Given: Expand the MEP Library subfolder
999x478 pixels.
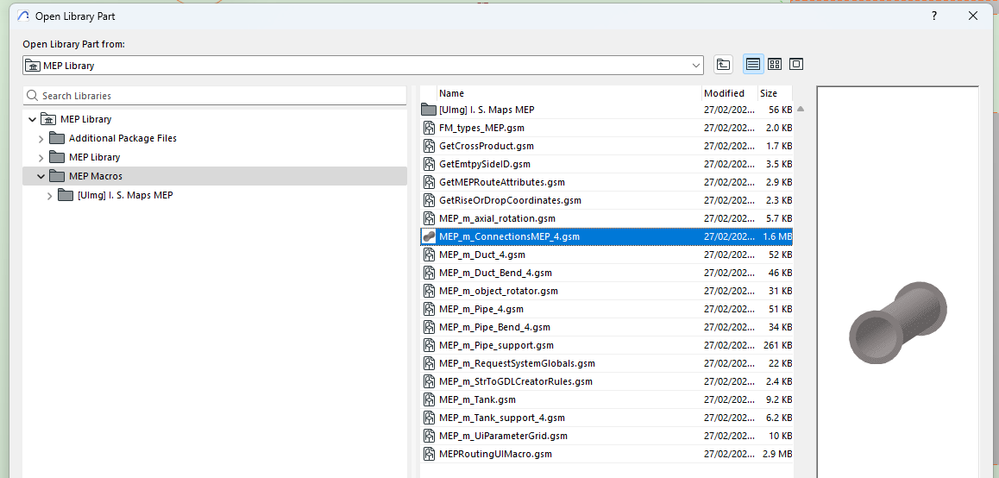Looking at the screenshot, I should tap(41, 157).
